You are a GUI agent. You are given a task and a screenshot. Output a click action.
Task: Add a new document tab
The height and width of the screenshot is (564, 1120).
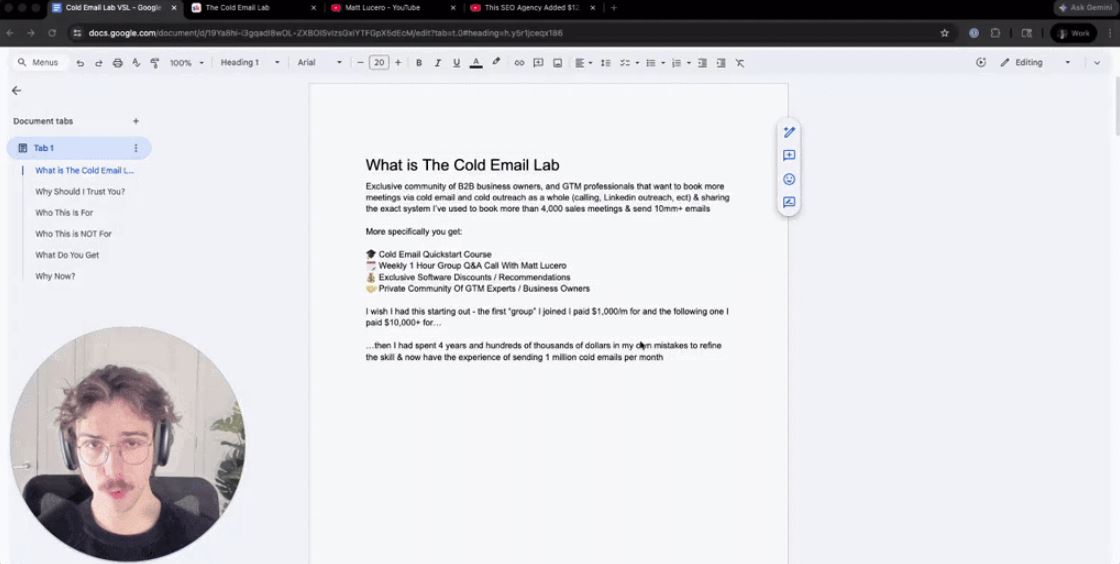click(x=136, y=121)
